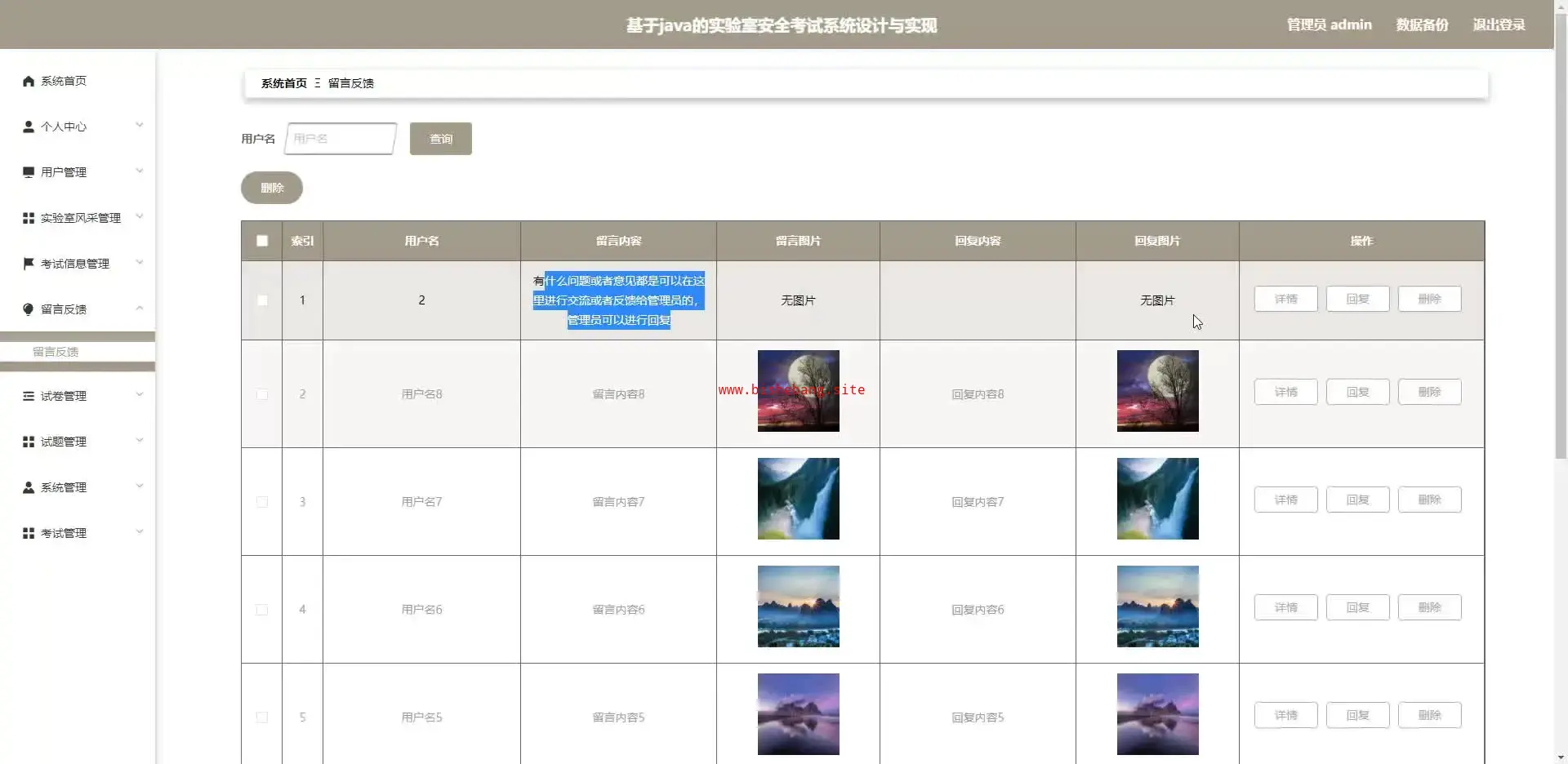Check the checkbox for row index 1
Screen dimensions: 1568x764
[x=262, y=300]
